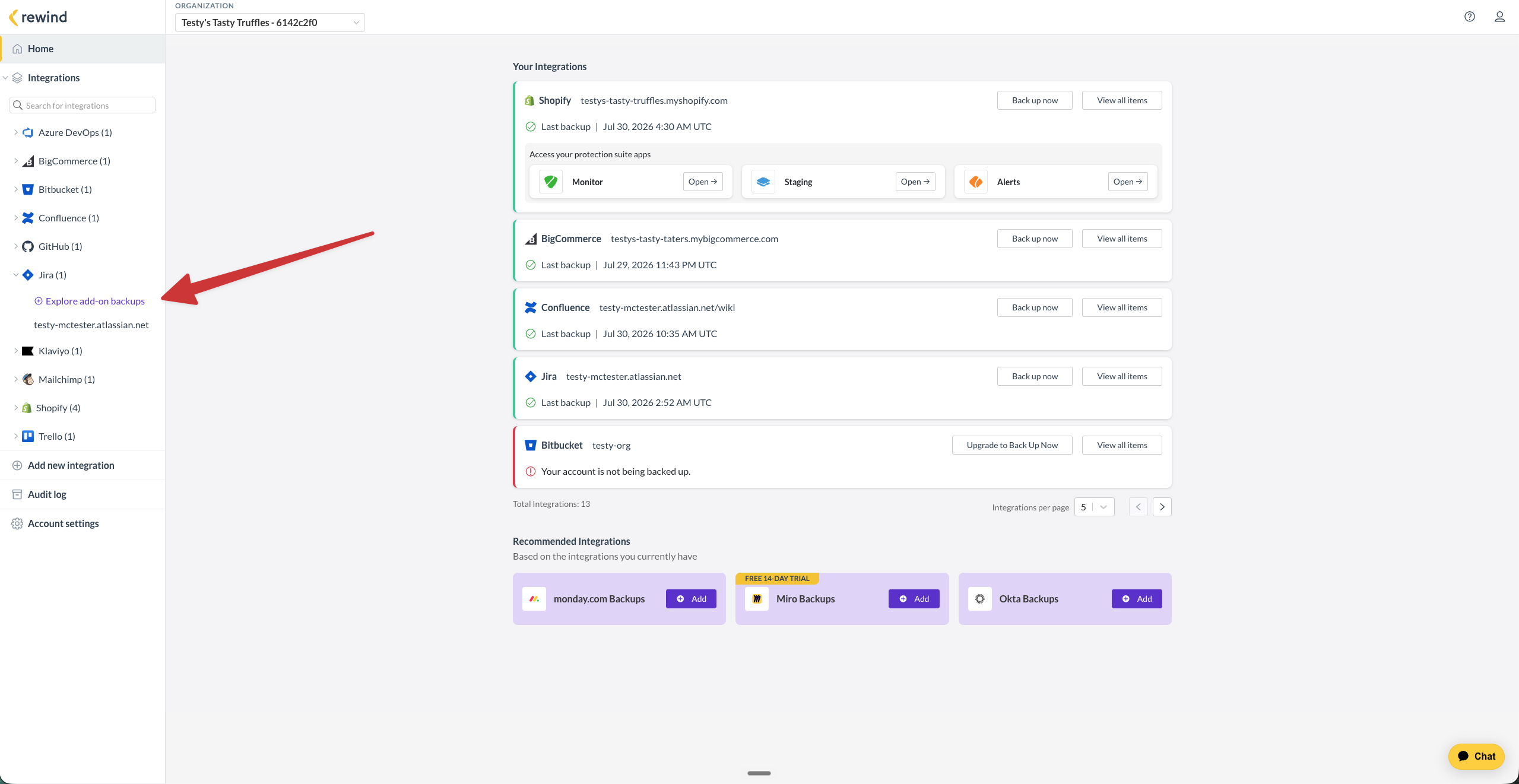This screenshot has width=1519, height=784.
Task: Click Back up now for BigCommerce
Action: (x=1035, y=239)
